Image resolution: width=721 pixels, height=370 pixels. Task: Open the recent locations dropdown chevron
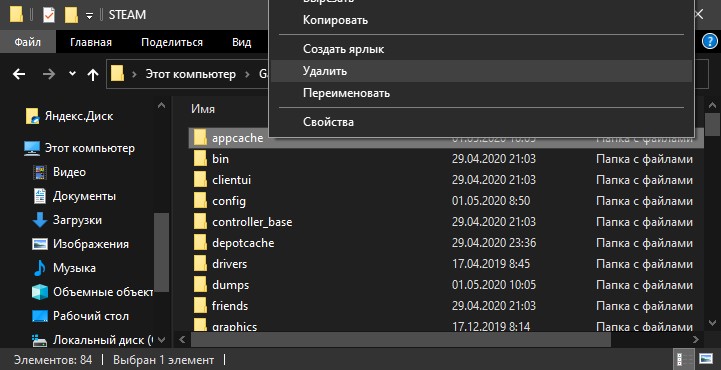pos(72,74)
